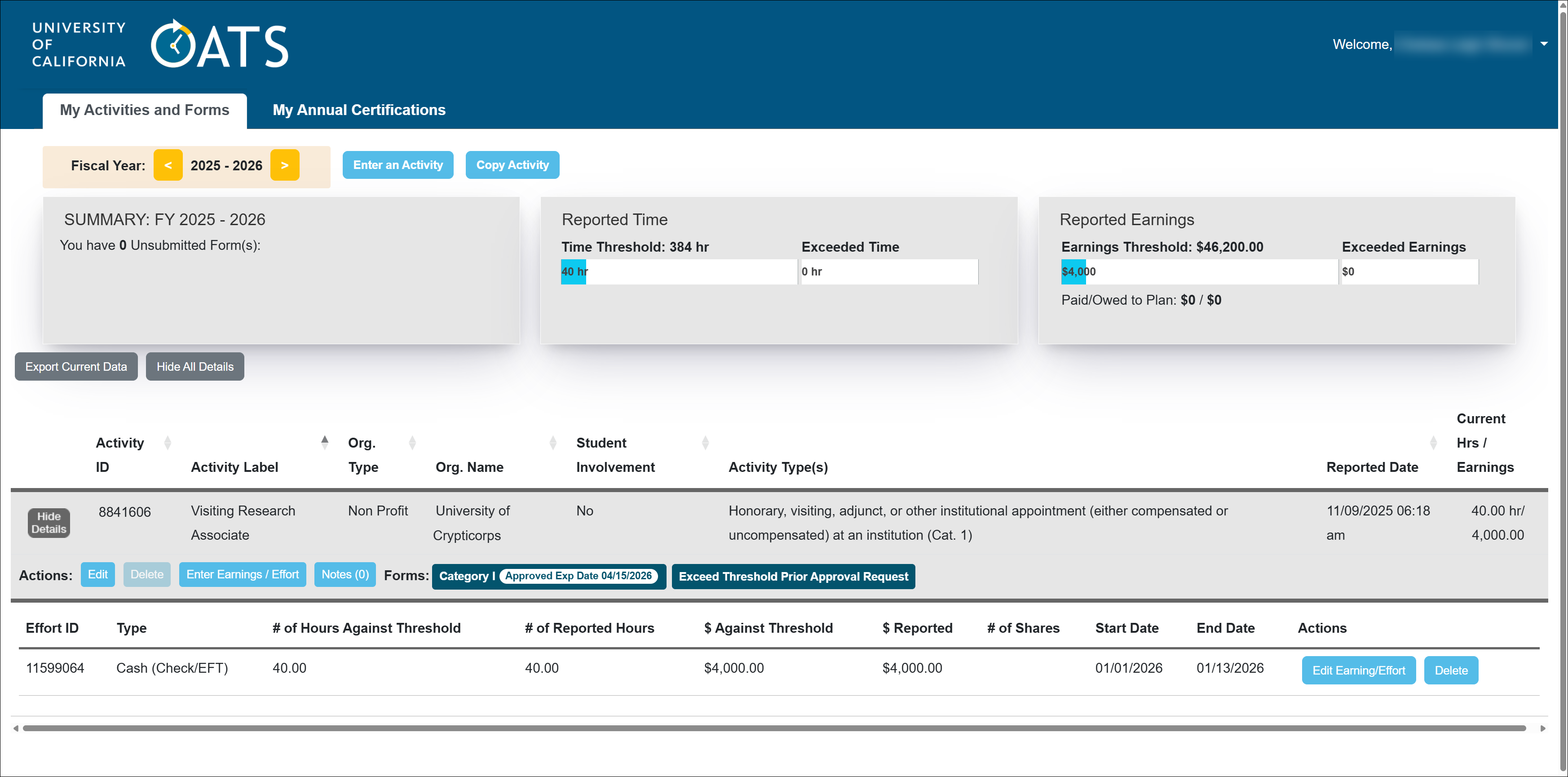Open the Welcome user dropdown menu
The width and height of the screenshot is (1568, 777).
point(1543,44)
